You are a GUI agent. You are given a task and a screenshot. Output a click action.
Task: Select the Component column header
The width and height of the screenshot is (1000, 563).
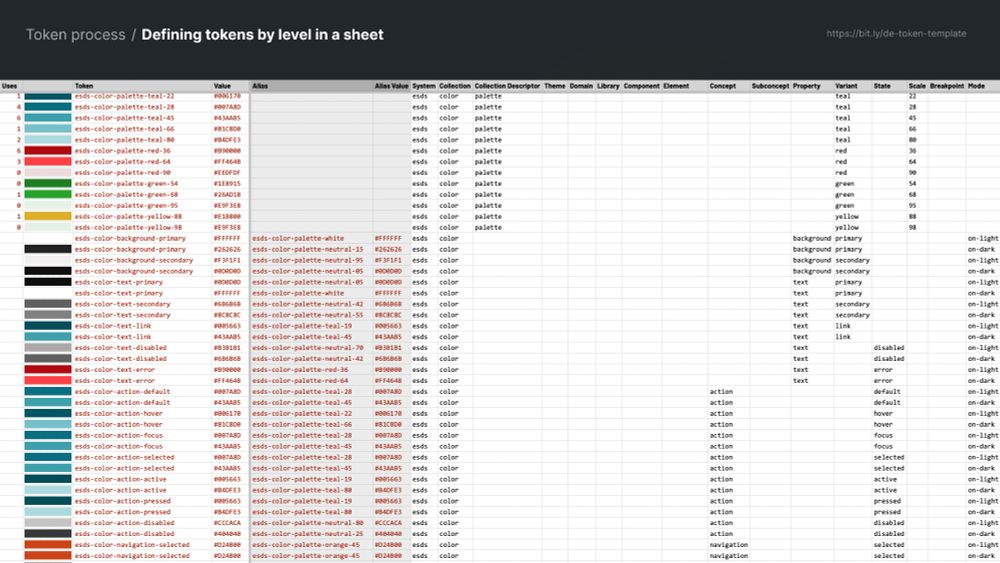point(642,85)
